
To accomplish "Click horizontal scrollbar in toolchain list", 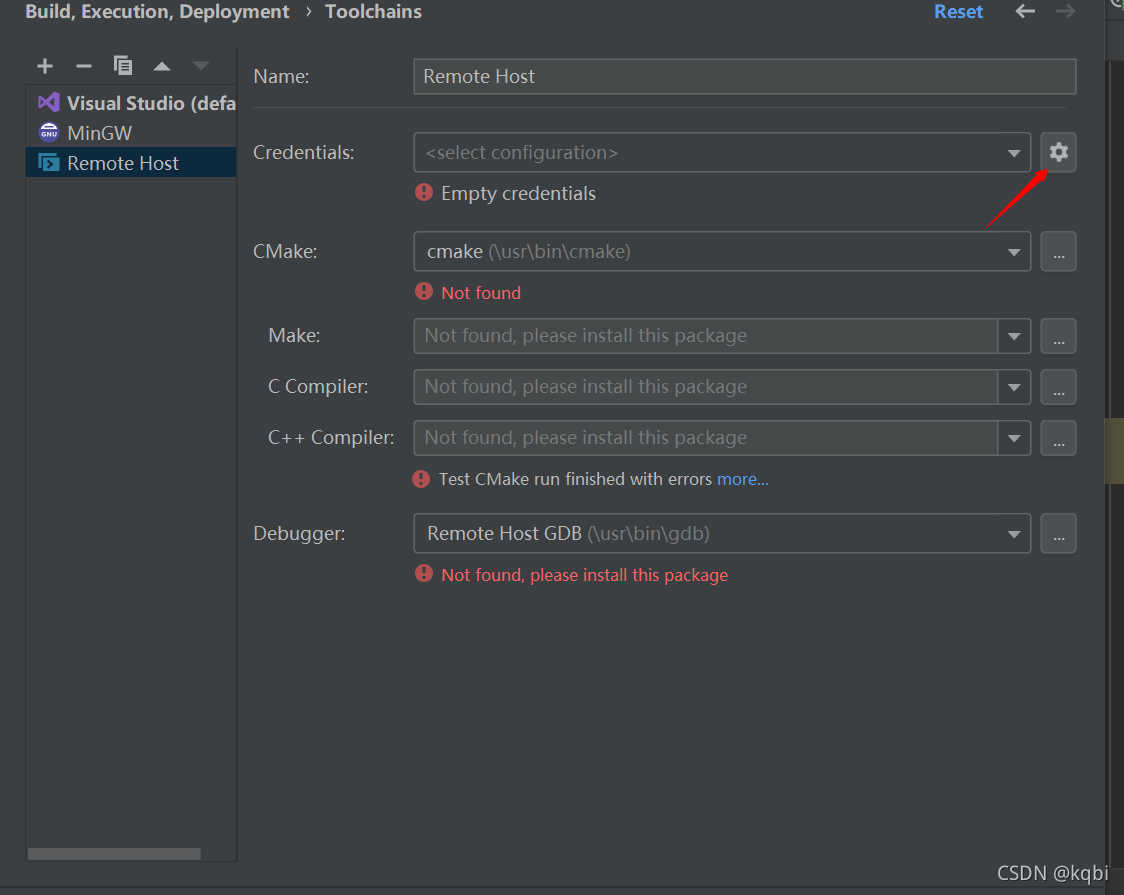I will tap(114, 853).
